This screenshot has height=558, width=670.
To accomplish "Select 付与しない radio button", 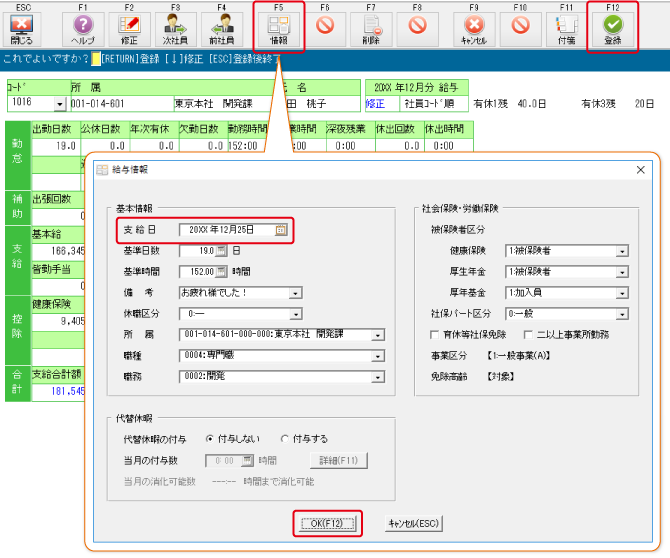I will [x=209, y=439].
